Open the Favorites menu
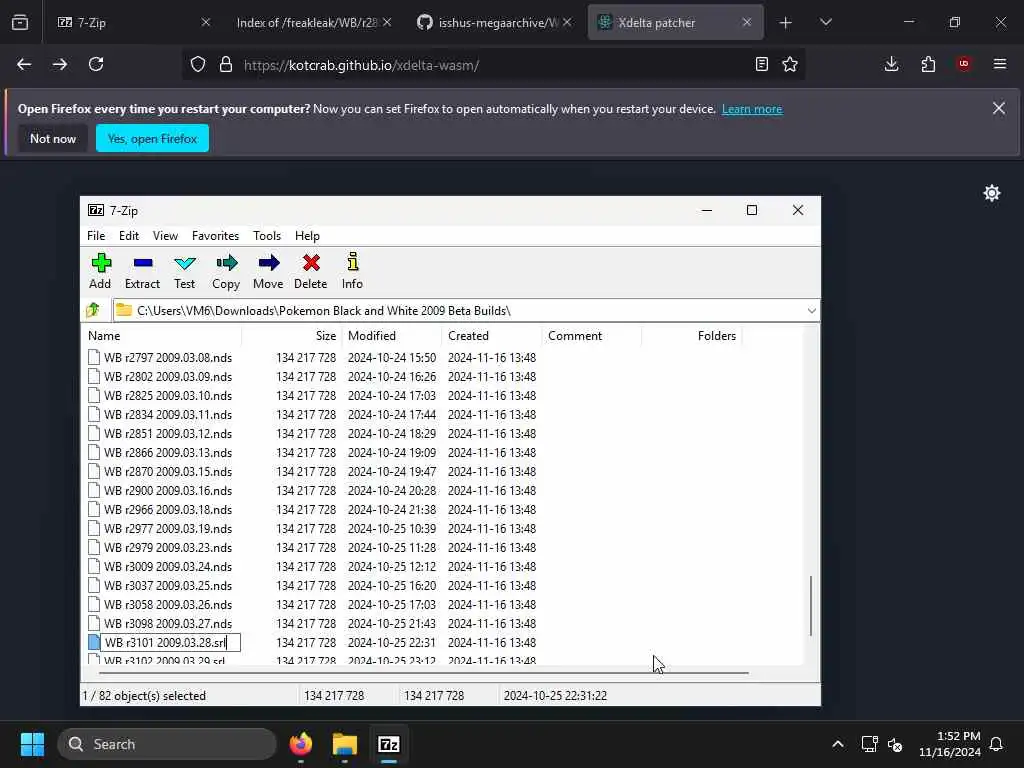This screenshot has height=768, width=1024. click(x=216, y=236)
